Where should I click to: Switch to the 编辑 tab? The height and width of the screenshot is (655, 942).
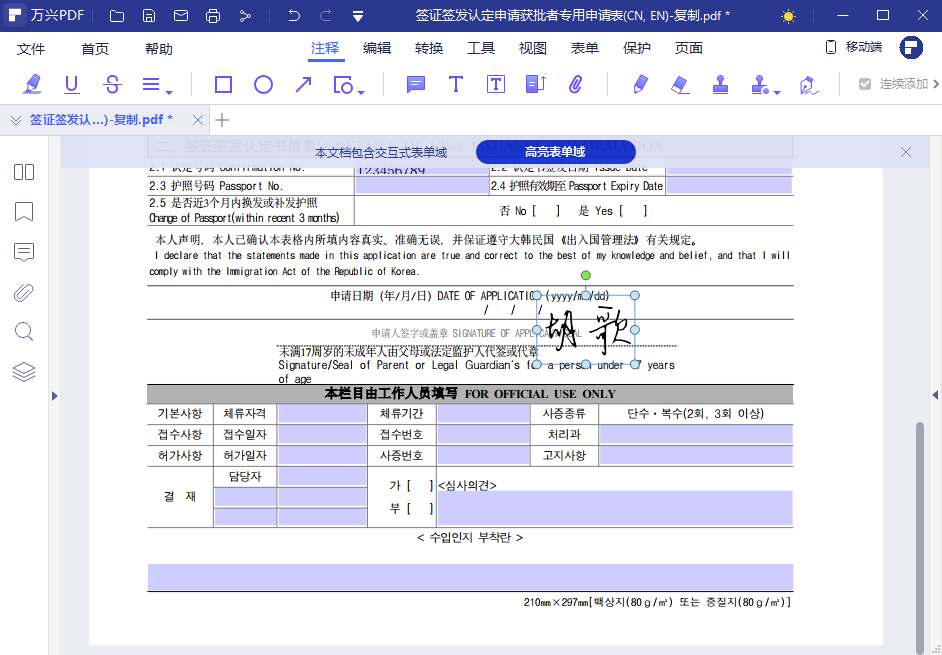pos(377,48)
